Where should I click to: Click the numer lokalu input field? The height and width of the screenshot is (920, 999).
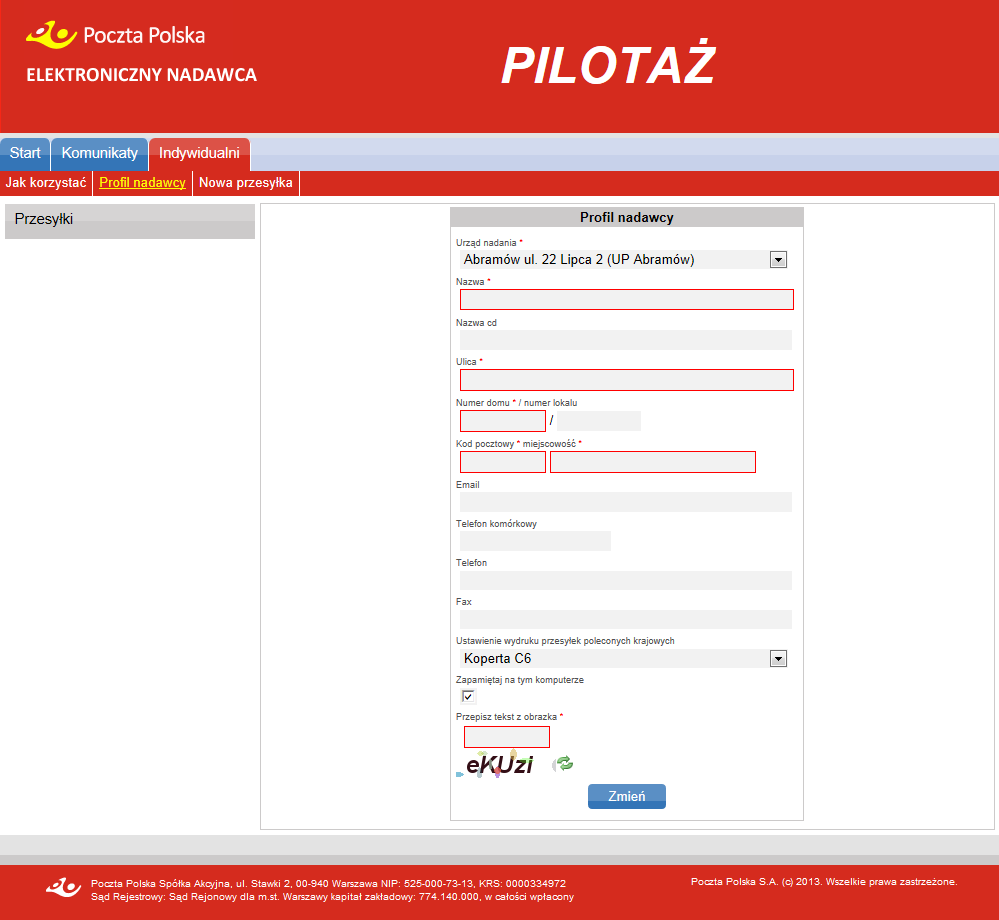coord(599,421)
